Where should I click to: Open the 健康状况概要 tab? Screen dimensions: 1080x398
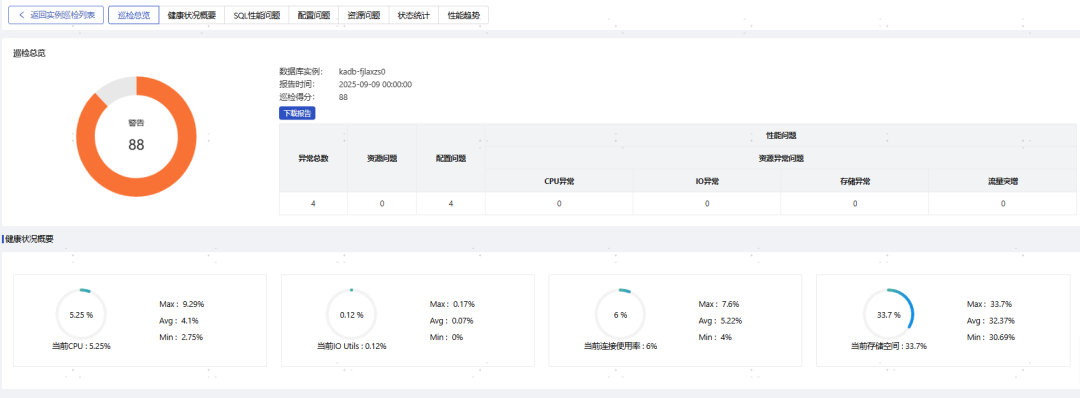[191, 15]
